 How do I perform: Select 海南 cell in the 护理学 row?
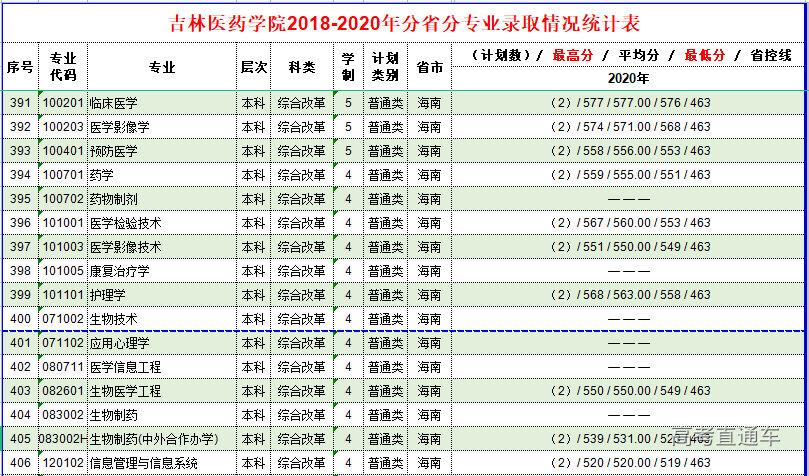point(429,294)
